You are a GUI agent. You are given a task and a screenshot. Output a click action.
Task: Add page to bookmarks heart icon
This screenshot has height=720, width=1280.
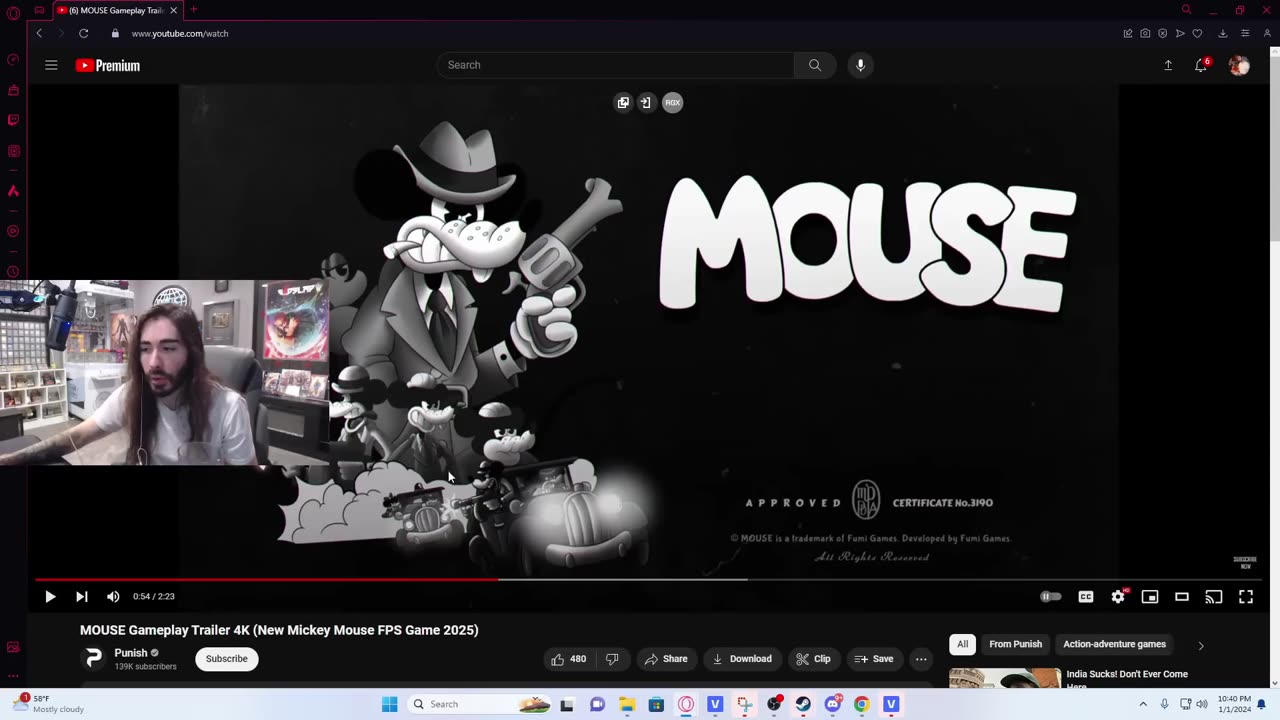click(x=1197, y=33)
